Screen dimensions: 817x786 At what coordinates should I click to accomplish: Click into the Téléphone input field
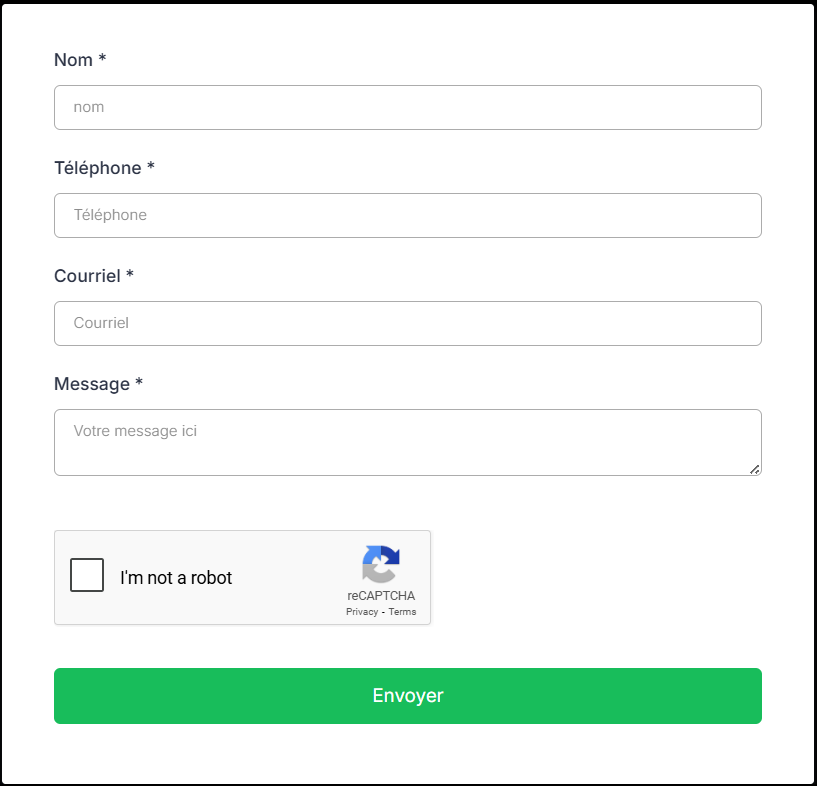click(x=408, y=215)
